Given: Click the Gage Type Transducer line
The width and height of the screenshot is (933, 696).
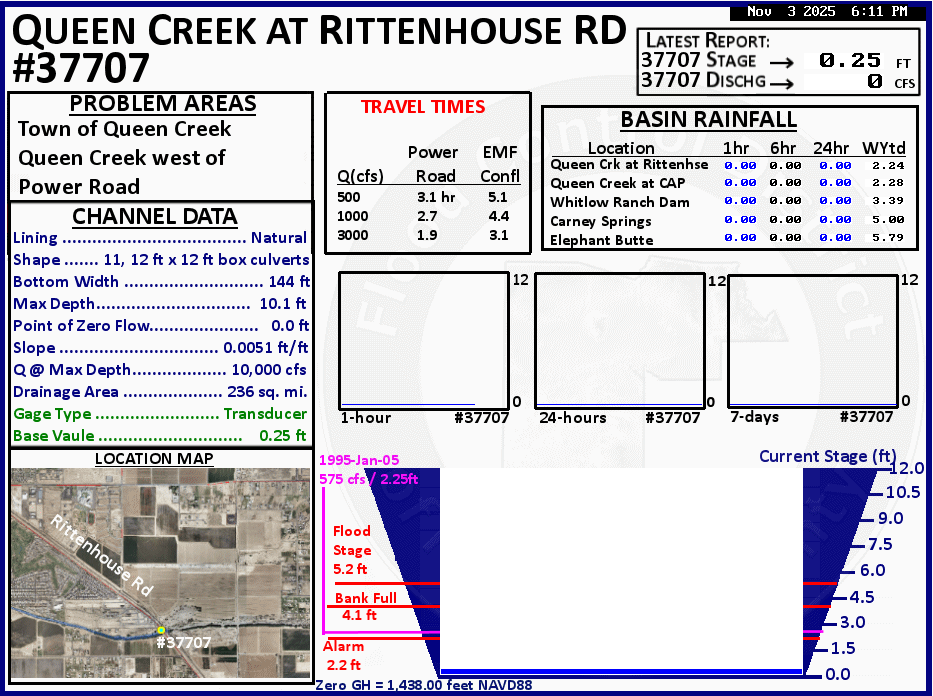Looking at the screenshot, I should point(160,414).
